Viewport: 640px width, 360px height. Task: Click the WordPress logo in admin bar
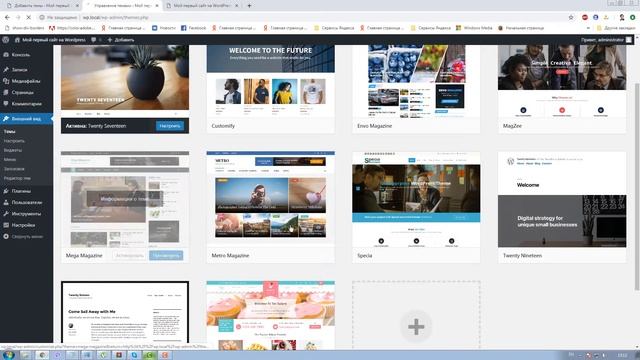[x=6, y=40]
